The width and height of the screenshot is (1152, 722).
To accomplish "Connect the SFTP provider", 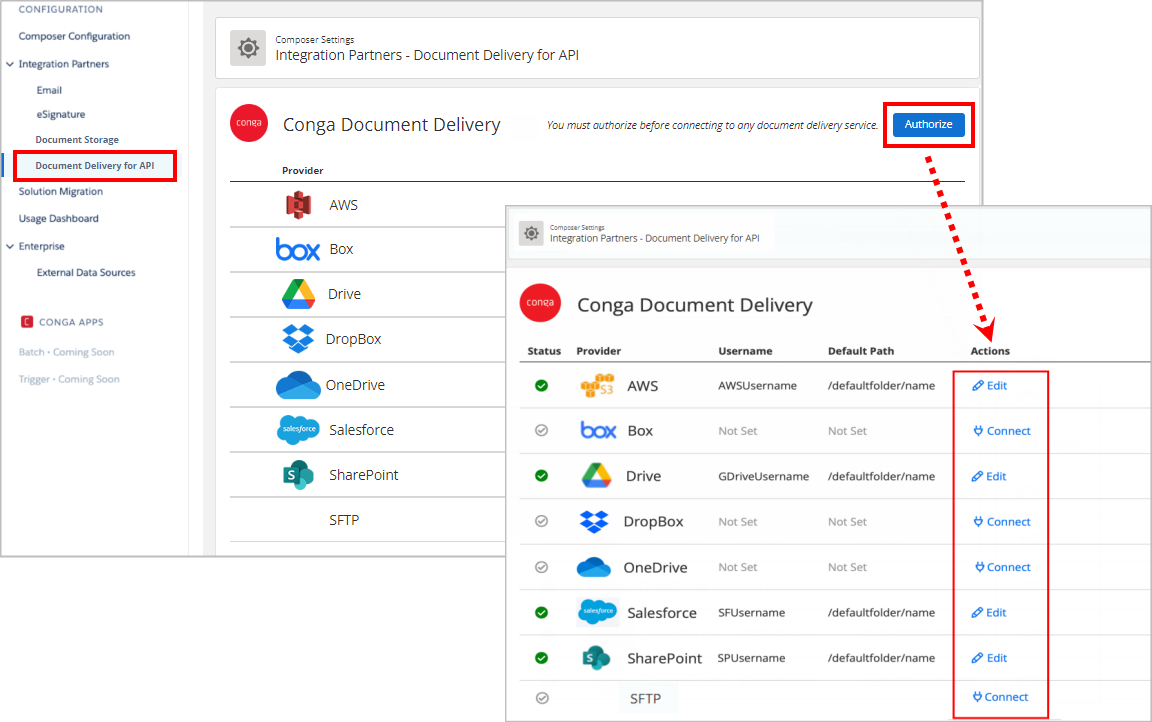I will tap(1001, 697).
